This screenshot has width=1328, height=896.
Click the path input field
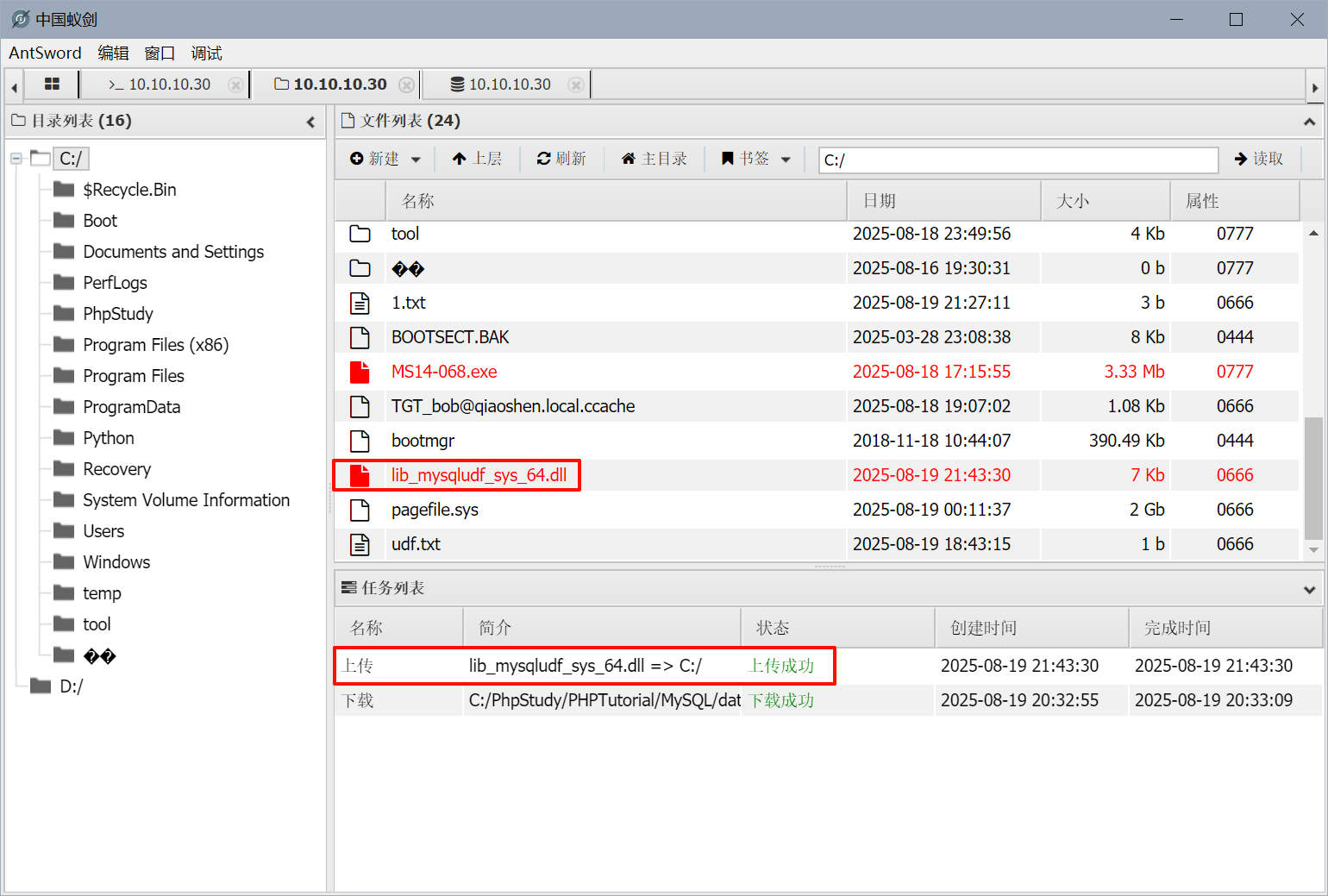pos(1018,160)
